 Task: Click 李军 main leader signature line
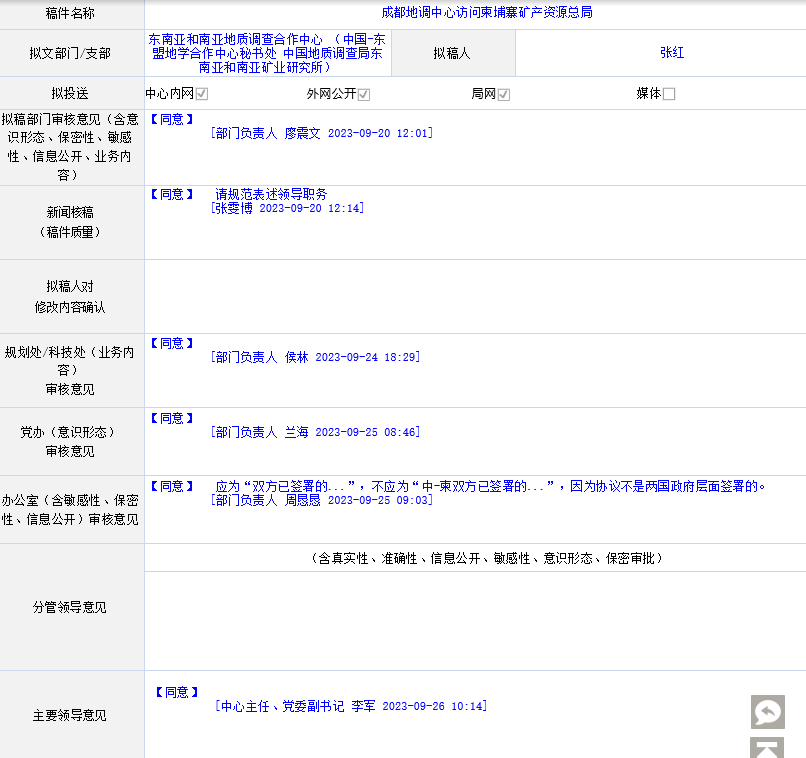tap(350, 706)
